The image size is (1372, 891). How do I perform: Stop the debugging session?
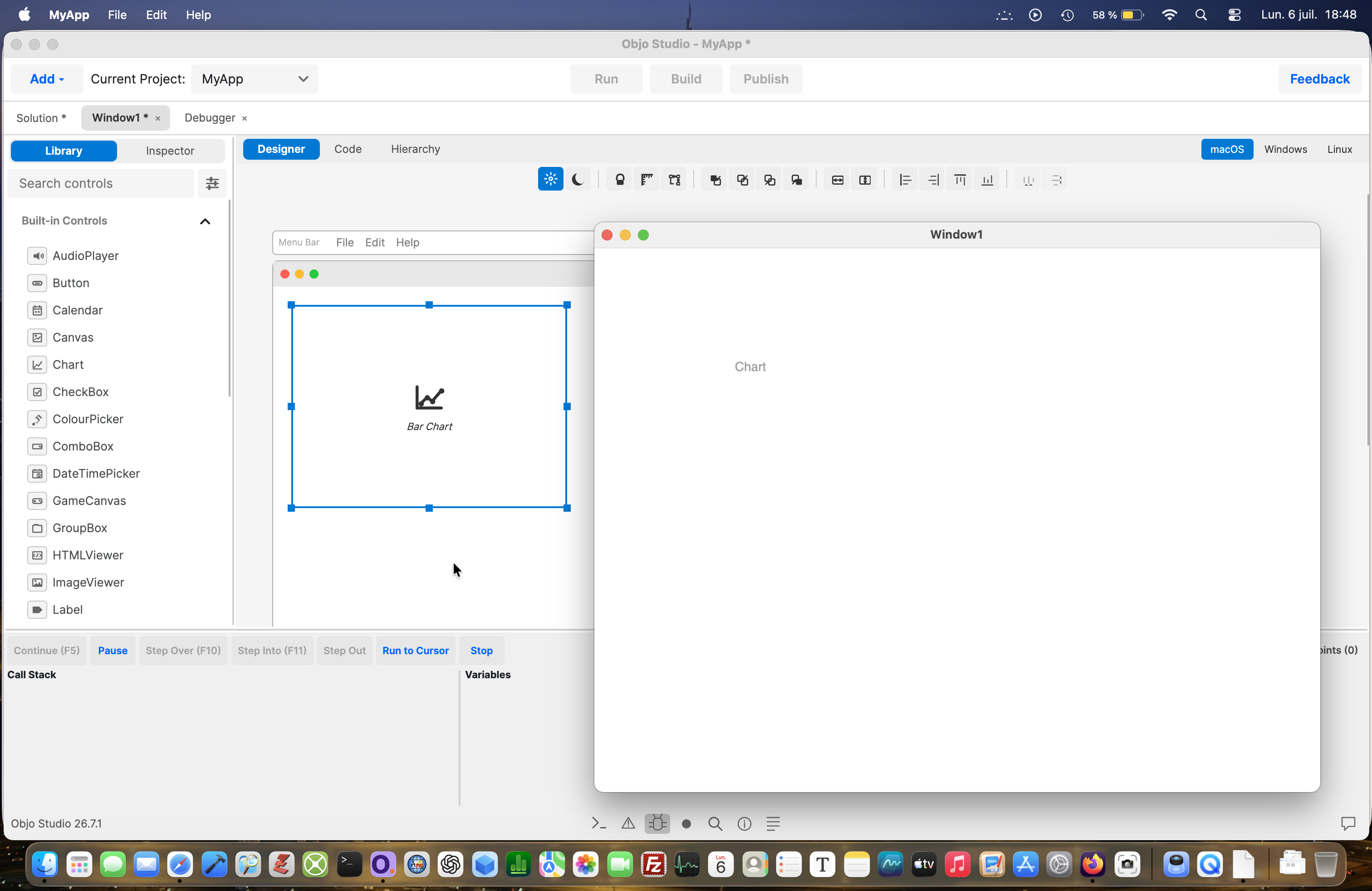pyautogui.click(x=481, y=651)
